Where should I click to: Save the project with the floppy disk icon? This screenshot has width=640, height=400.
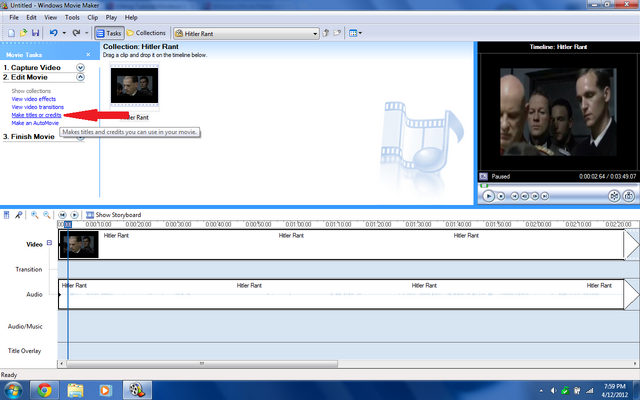(x=35, y=33)
